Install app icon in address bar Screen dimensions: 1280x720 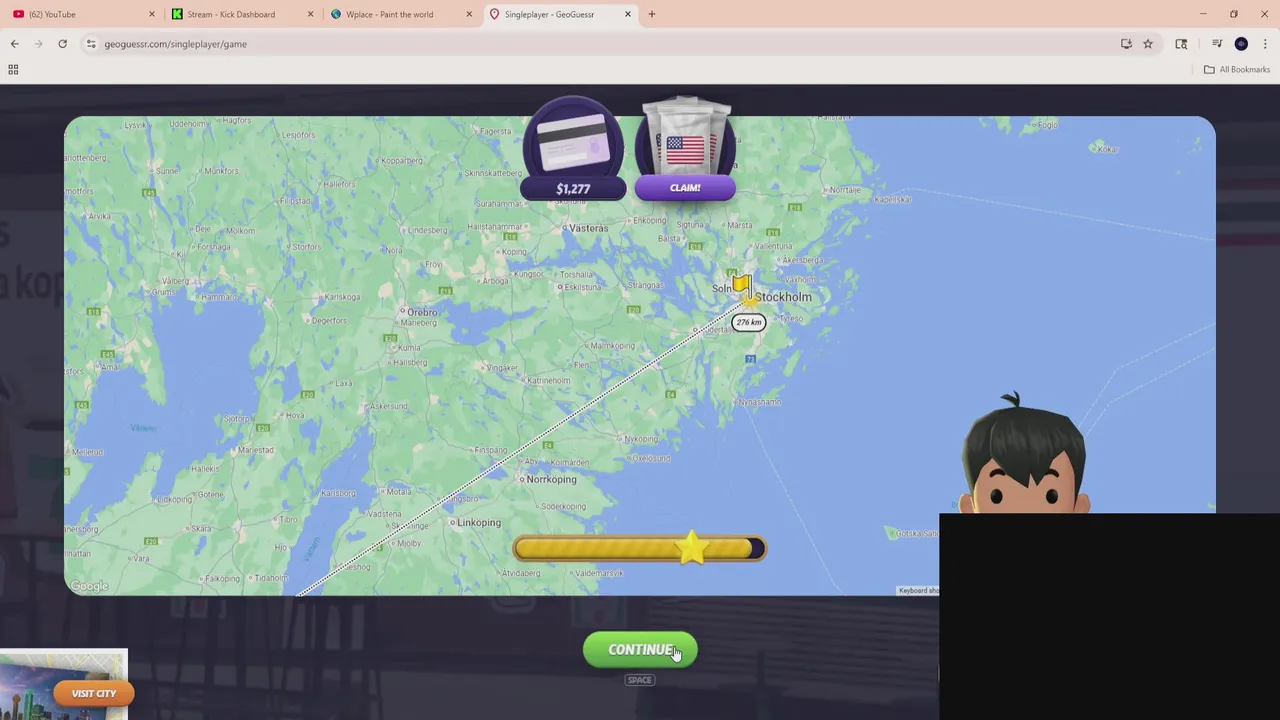point(1126,44)
